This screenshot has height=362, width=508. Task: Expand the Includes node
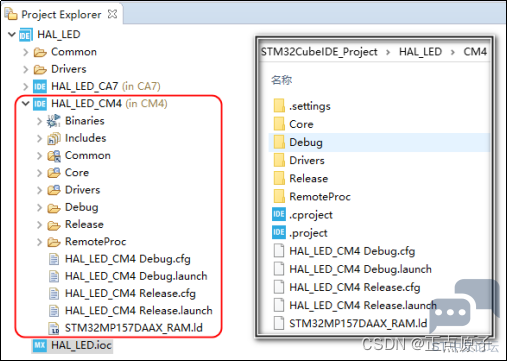pos(39,138)
